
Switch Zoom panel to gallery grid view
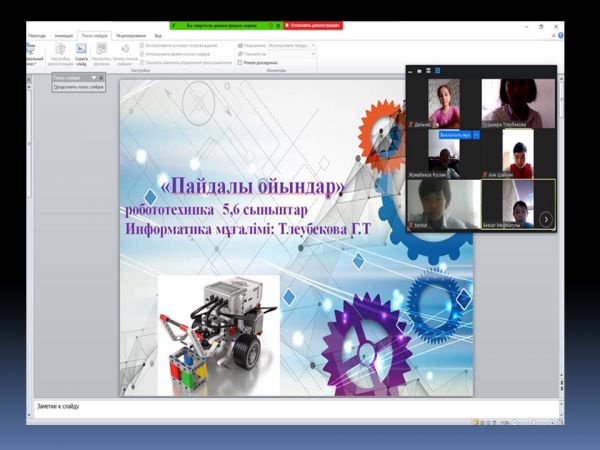click(437, 70)
